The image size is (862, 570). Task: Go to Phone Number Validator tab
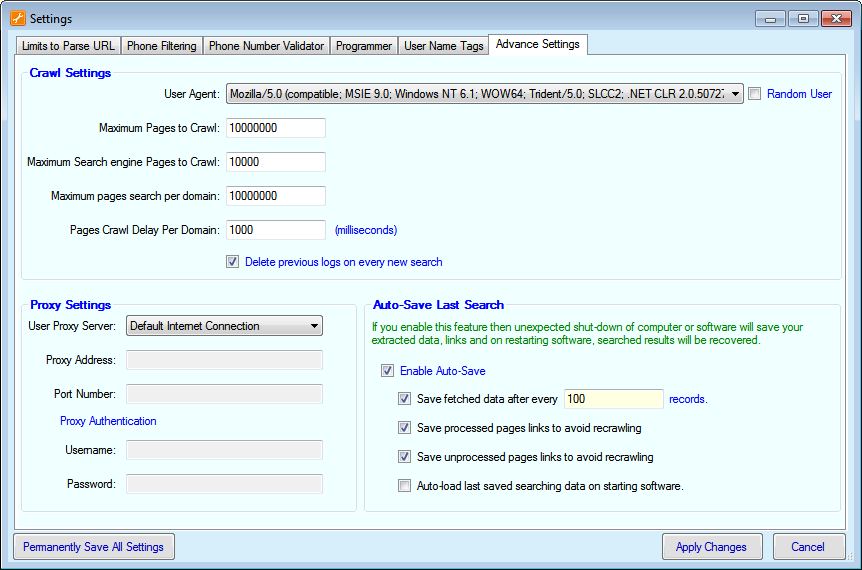[266, 46]
